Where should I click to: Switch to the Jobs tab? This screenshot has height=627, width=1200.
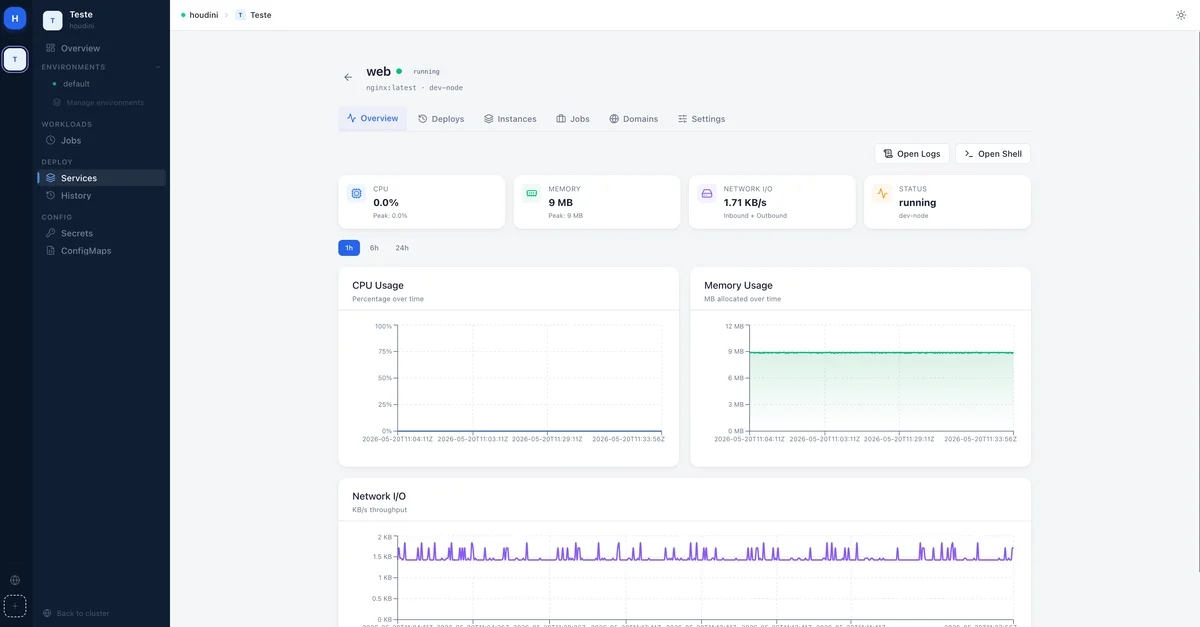pos(573,119)
